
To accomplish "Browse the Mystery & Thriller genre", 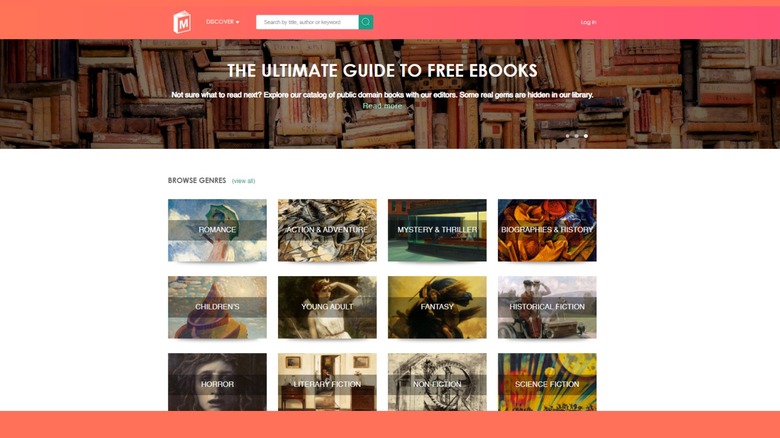I will click(x=437, y=230).
